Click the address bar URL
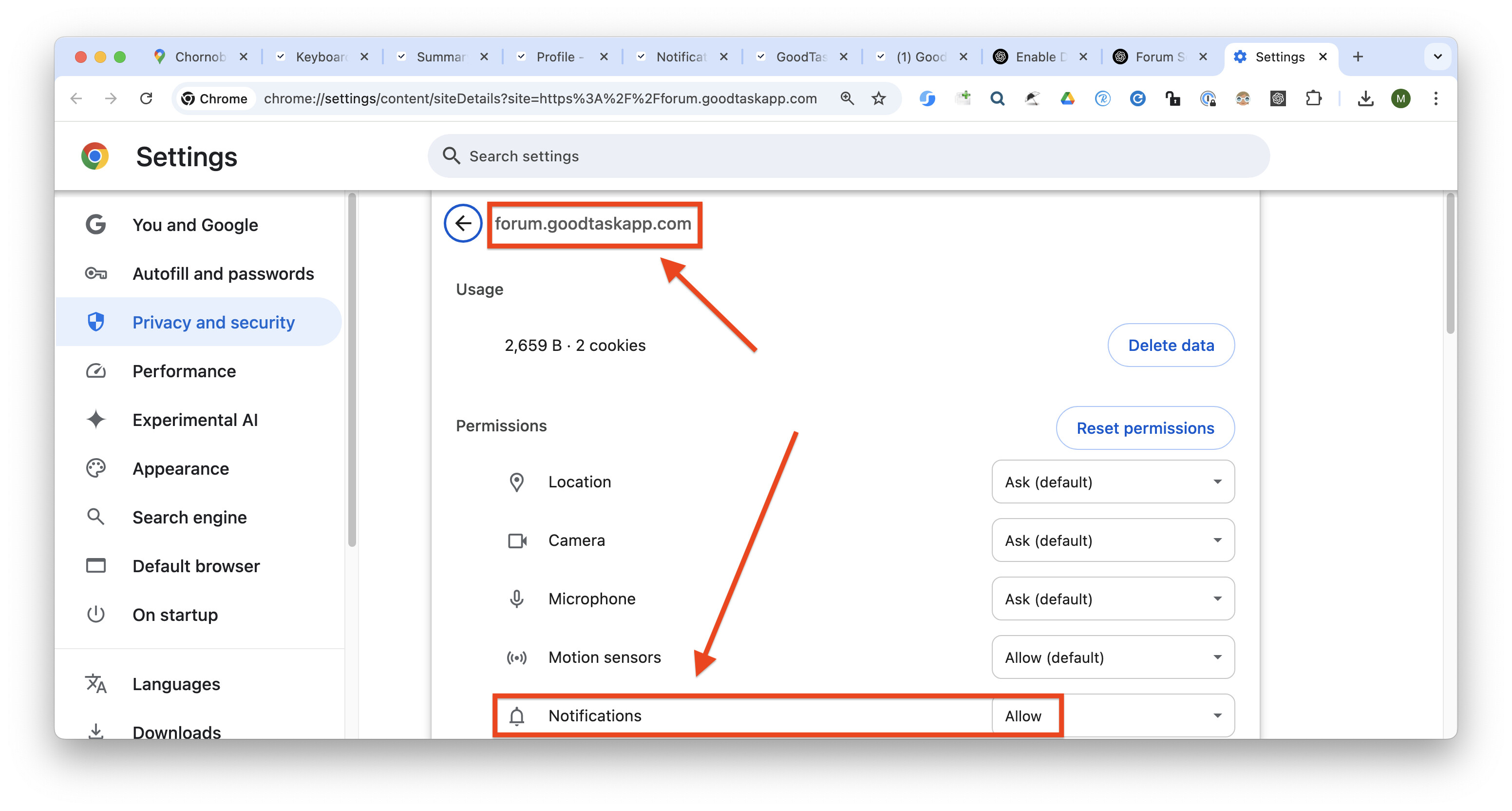 pyautogui.click(x=540, y=98)
